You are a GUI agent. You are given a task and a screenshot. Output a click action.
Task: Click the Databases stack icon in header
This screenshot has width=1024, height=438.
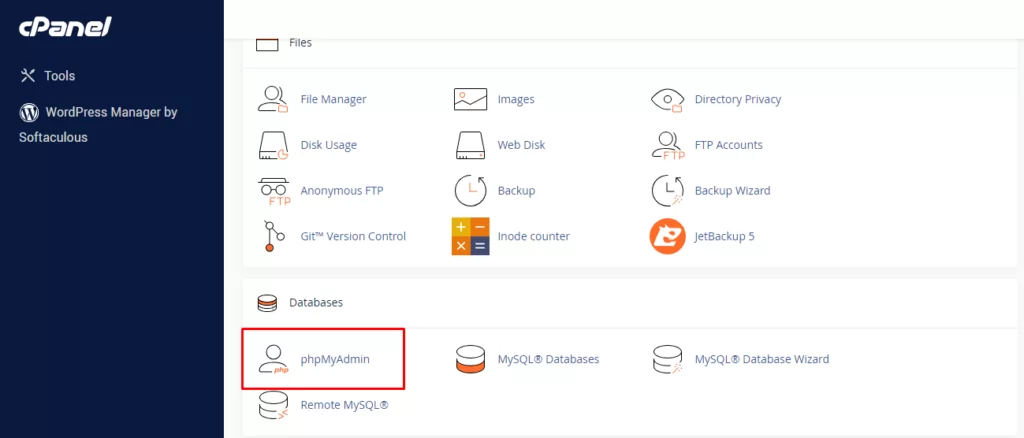coord(267,303)
